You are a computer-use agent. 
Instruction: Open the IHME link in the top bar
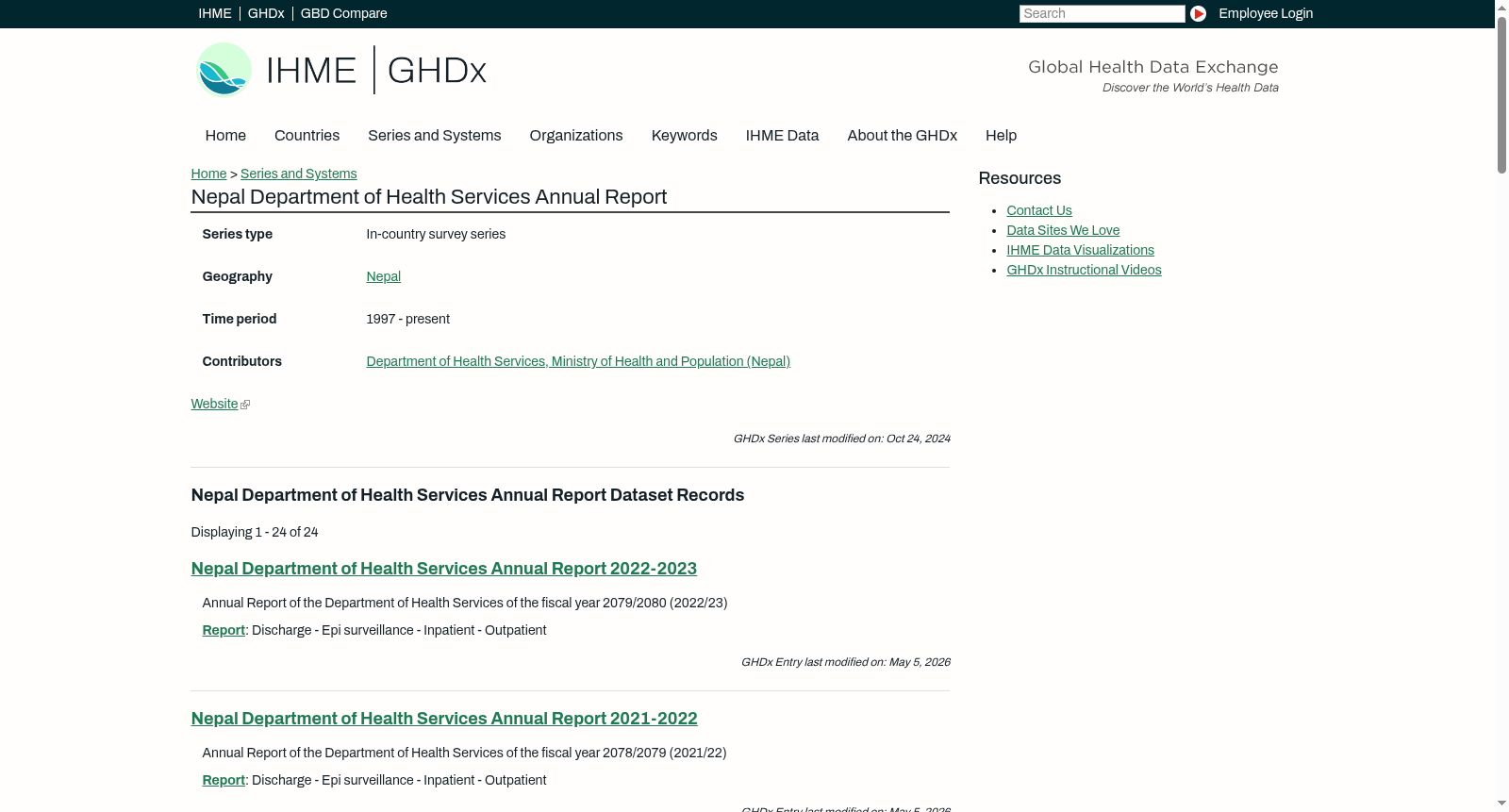coord(215,13)
